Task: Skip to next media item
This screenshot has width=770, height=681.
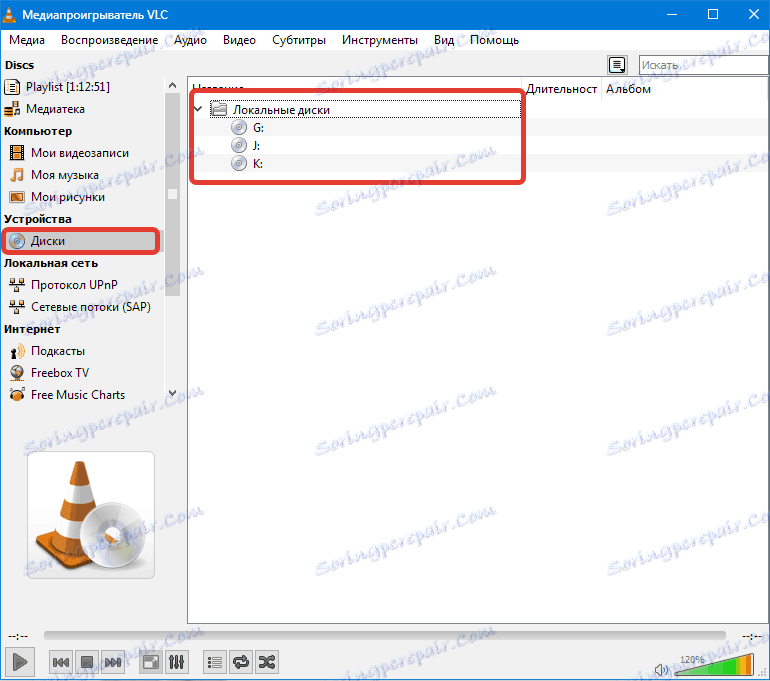Action: [x=113, y=662]
